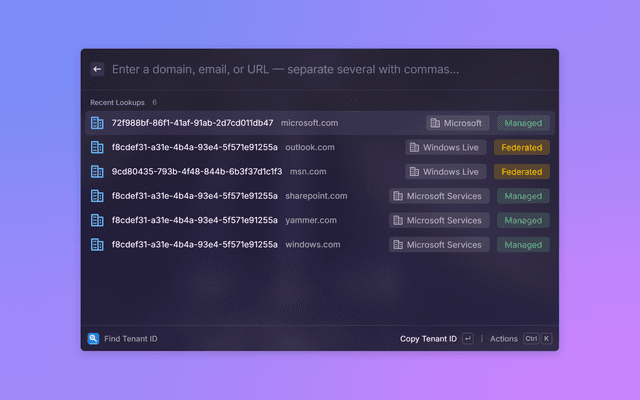Click the Microsoft Services tag on the windows.com row

439,244
